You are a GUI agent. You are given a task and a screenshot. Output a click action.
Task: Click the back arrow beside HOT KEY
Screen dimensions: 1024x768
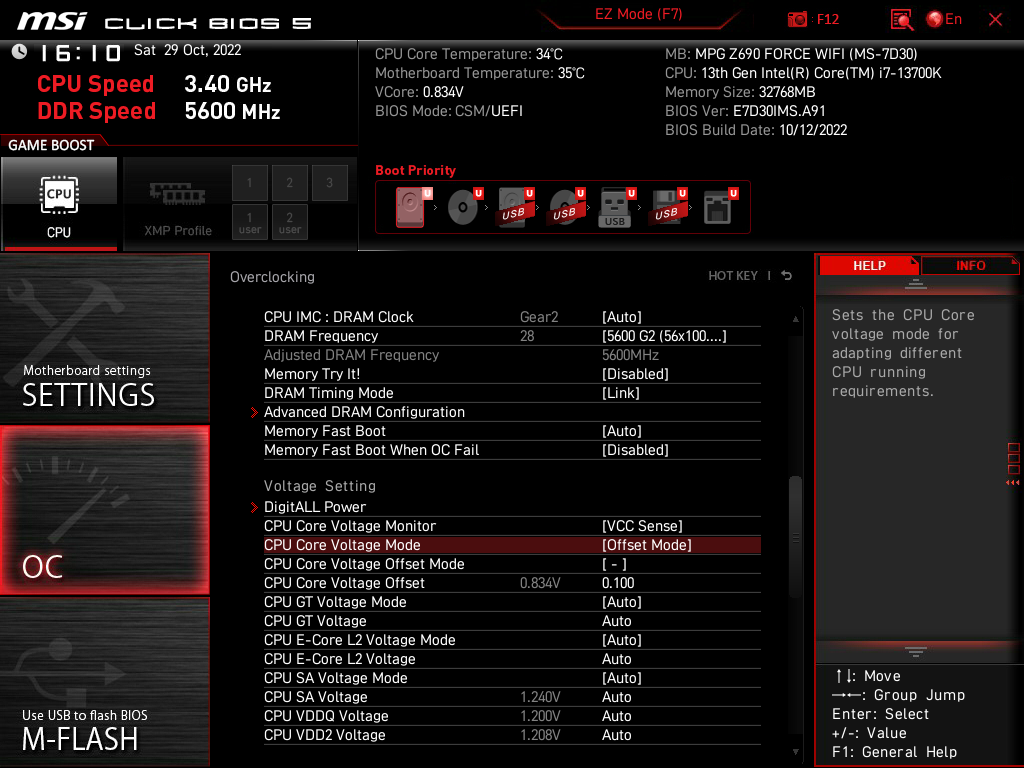(787, 276)
